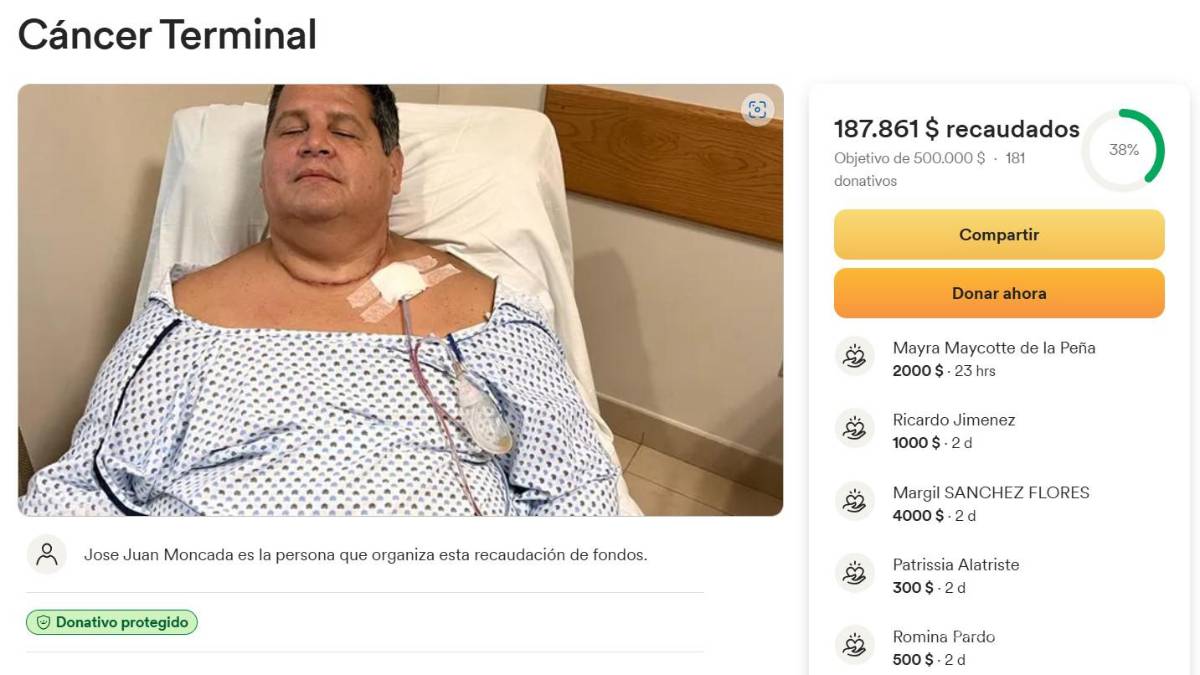
Task: Select donor name Mayra Maycotte de la Peña
Action: (x=993, y=348)
